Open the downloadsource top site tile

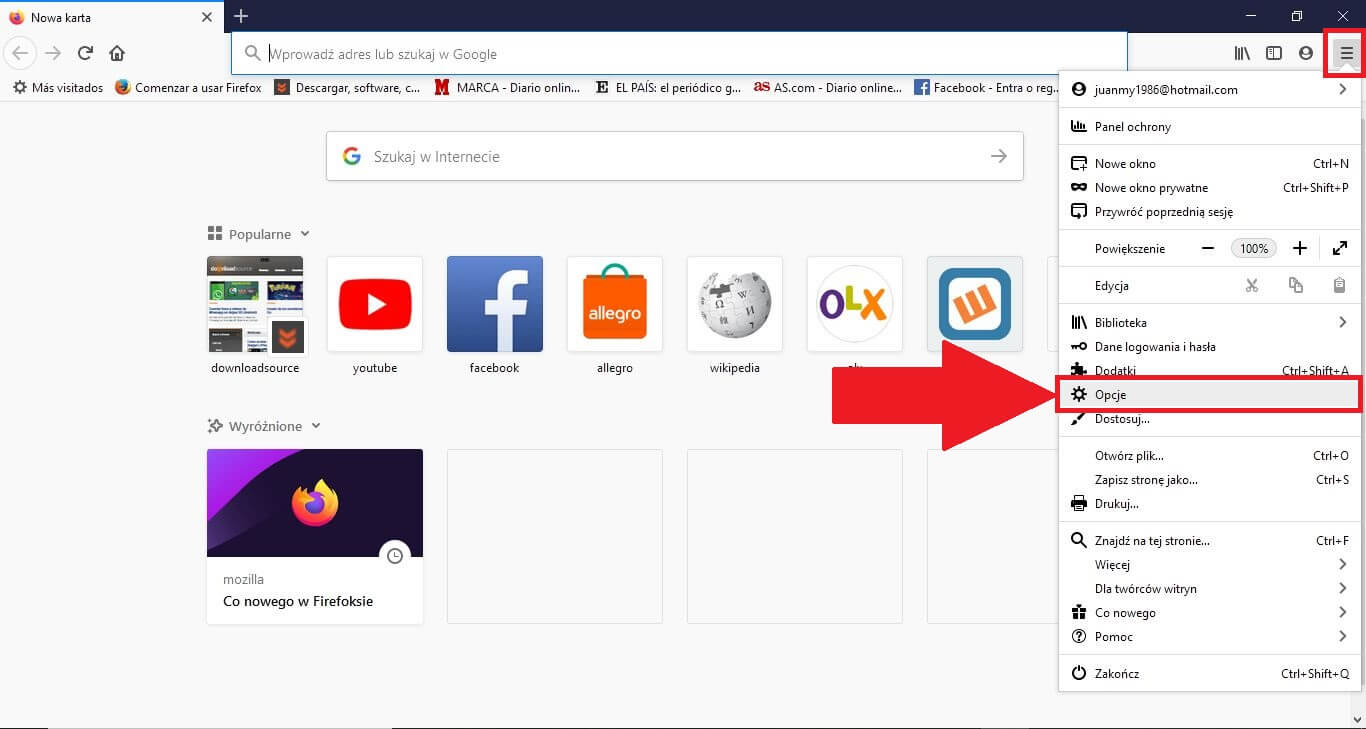255,304
